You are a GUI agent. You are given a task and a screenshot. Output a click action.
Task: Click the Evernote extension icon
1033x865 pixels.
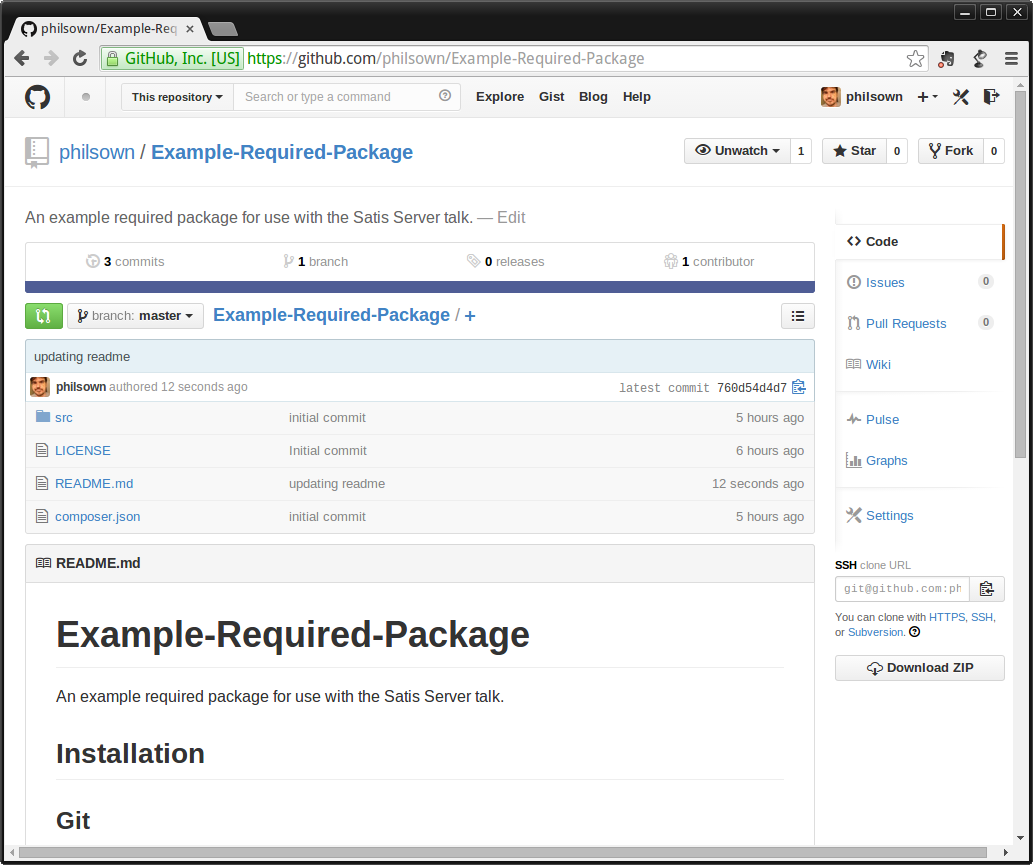[947, 59]
